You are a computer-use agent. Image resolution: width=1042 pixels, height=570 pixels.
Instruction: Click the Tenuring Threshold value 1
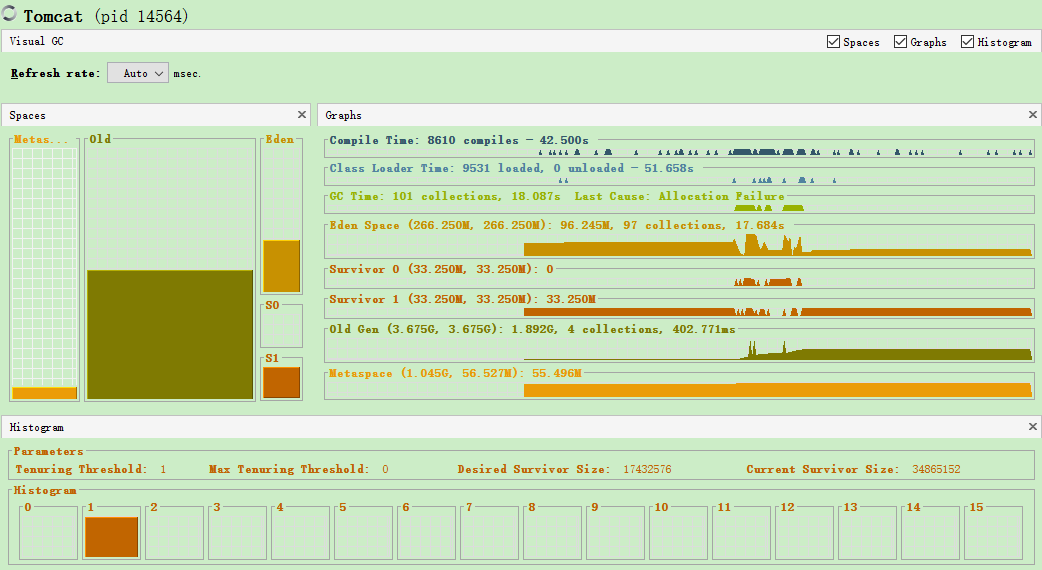(163, 469)
